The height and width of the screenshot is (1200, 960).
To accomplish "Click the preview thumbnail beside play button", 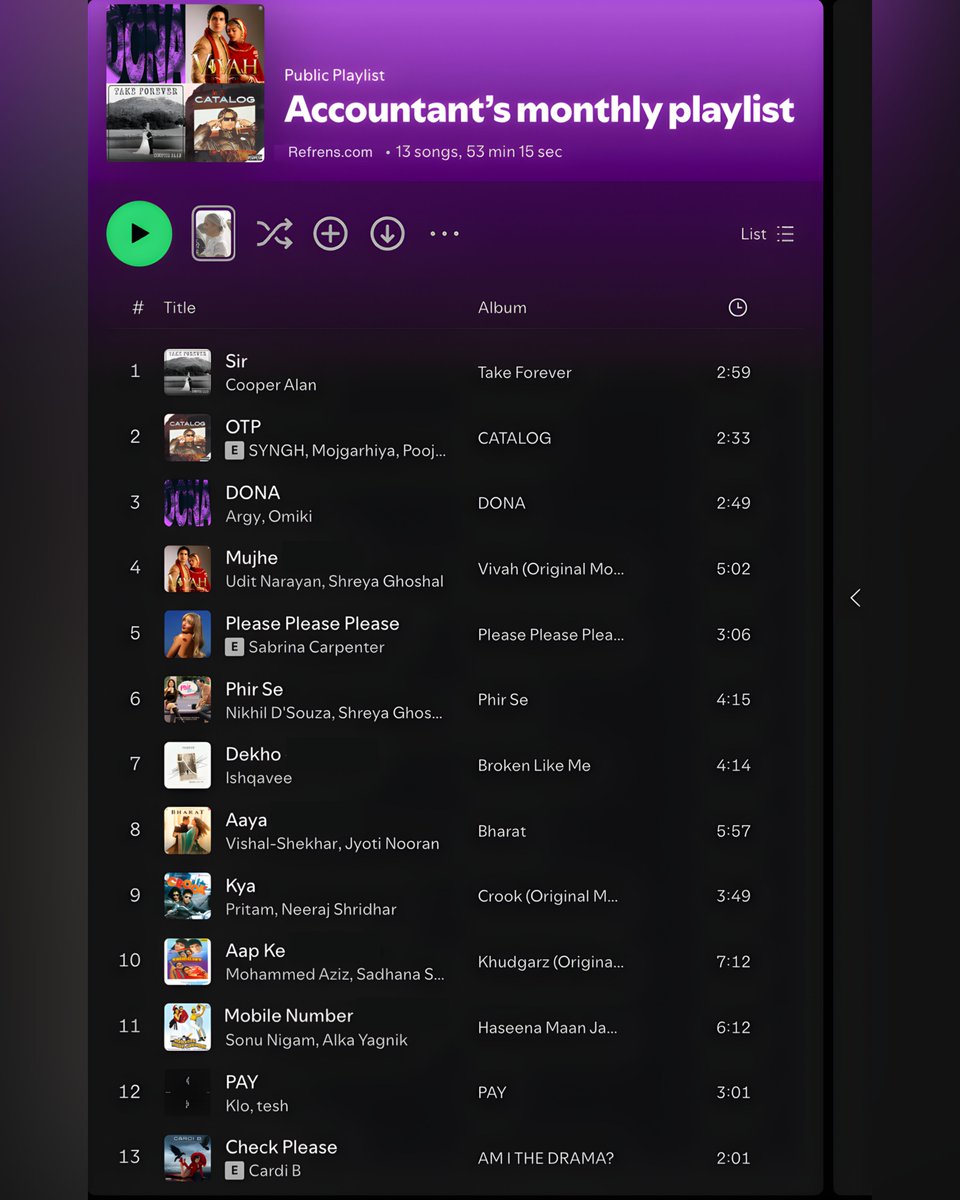I will tap(213, 234).
